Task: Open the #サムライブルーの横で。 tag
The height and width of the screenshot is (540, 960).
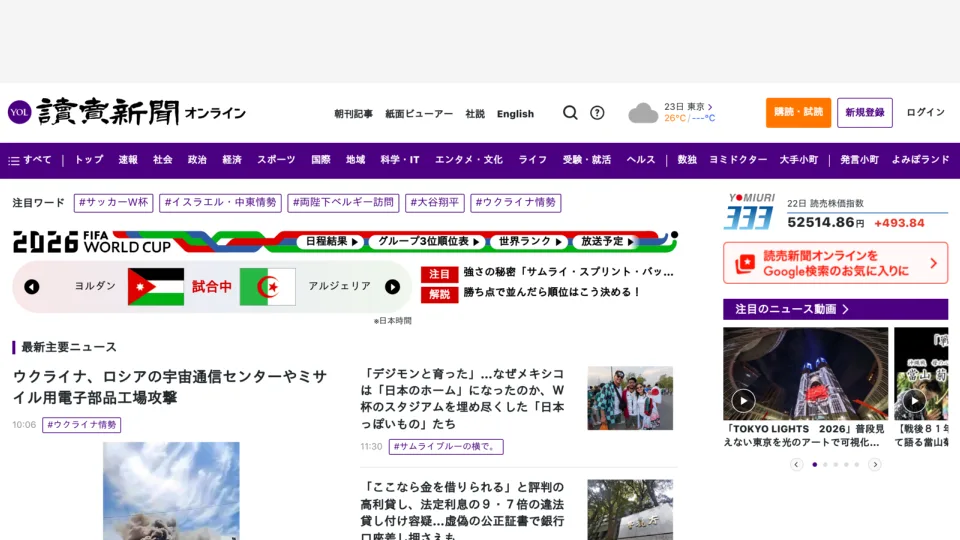Action: point(446,447)
